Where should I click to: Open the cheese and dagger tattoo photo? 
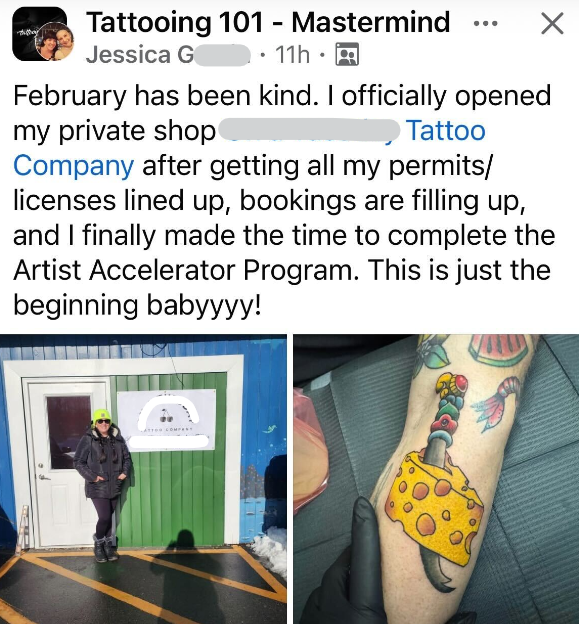pos(436,479)
